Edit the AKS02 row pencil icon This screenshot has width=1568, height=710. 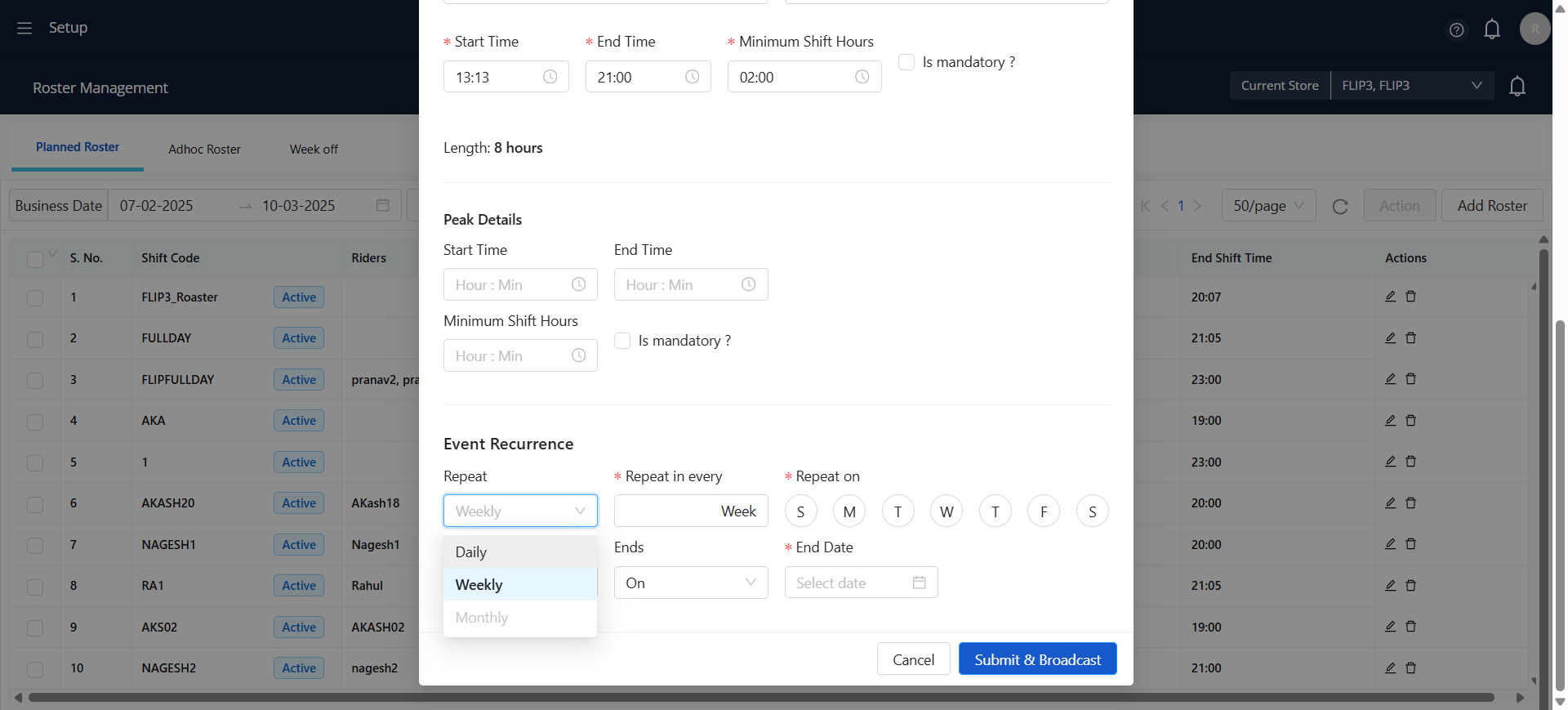1390,627
